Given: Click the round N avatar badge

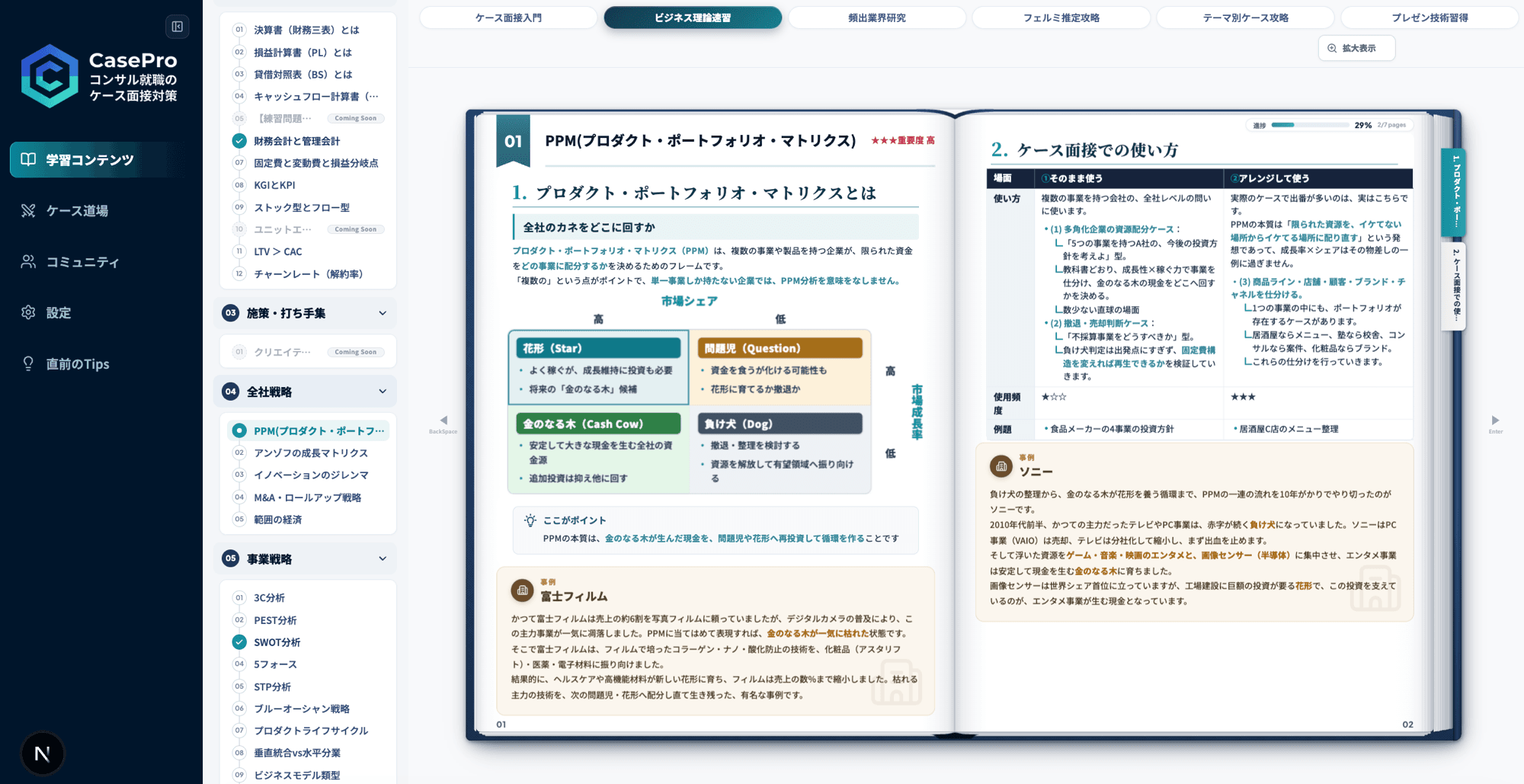Looking at the screenshot, I should click(43, 754).
